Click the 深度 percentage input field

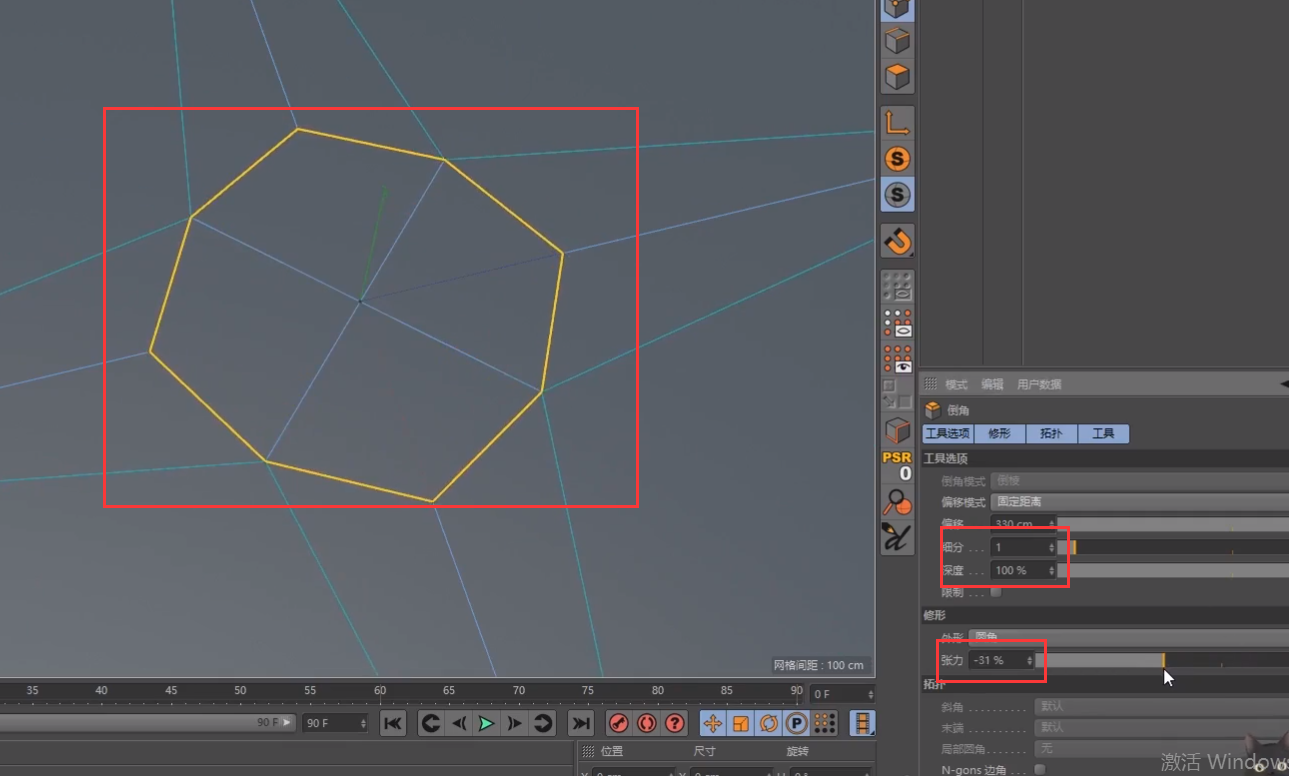[1017, 570]
